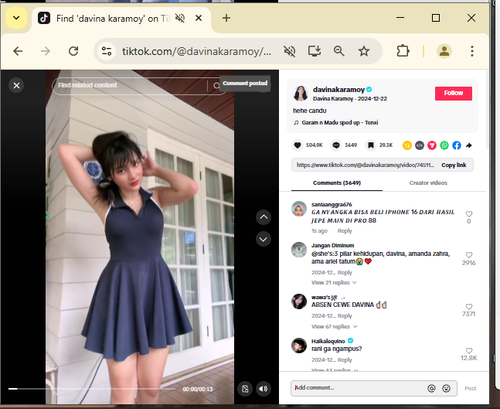Click the Post comment button
Viewport: 500px width, 409px height.
470,388
